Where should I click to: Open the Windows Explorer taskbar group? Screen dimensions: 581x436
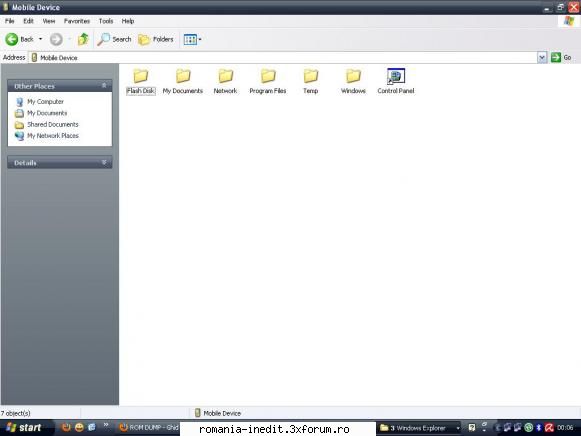(419, 428)
